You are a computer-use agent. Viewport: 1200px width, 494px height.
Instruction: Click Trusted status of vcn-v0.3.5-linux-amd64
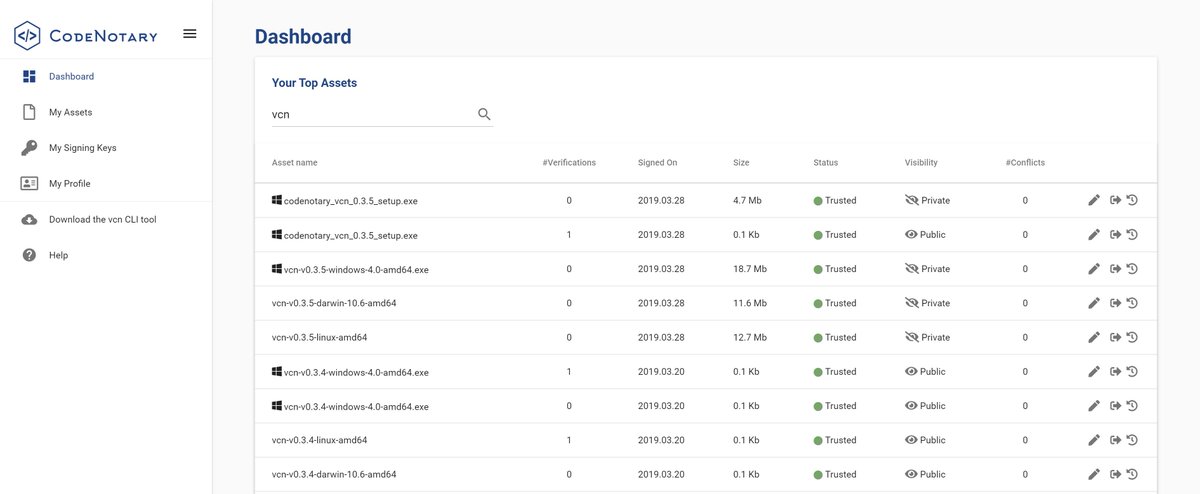[x=835, y=338]
